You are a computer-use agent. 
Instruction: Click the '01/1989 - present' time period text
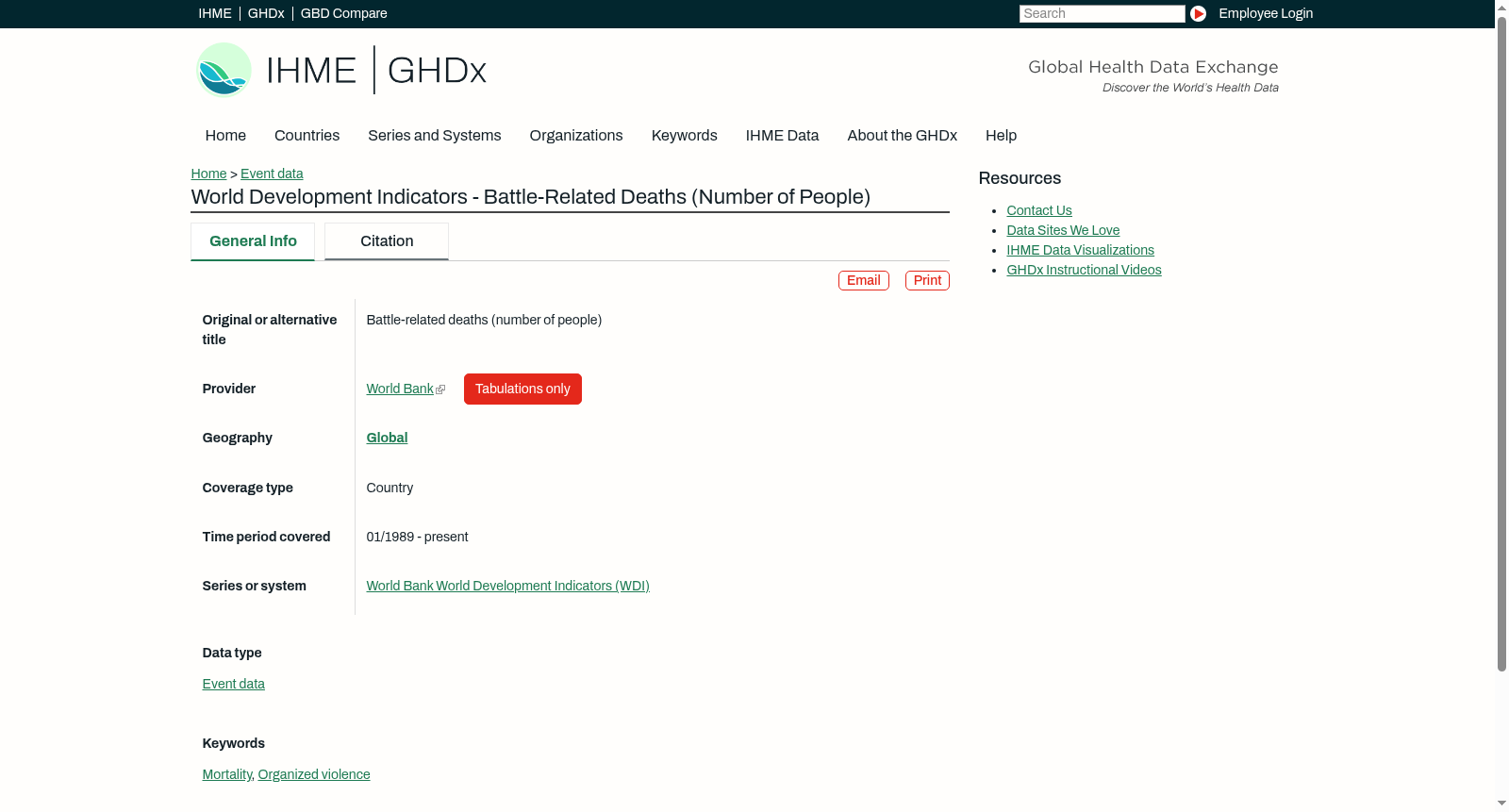tap(417, 537)
